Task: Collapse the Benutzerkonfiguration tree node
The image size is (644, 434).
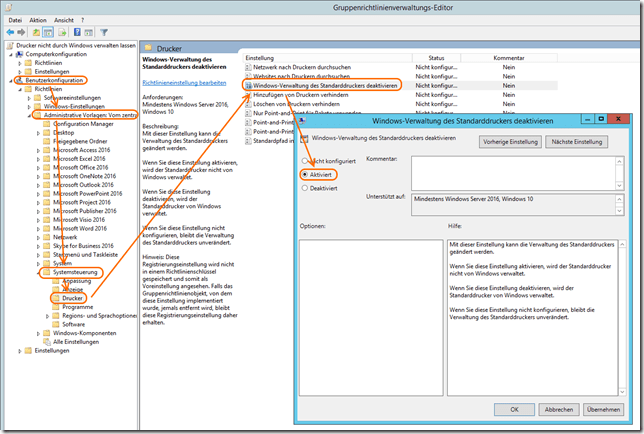Action: 8,80
